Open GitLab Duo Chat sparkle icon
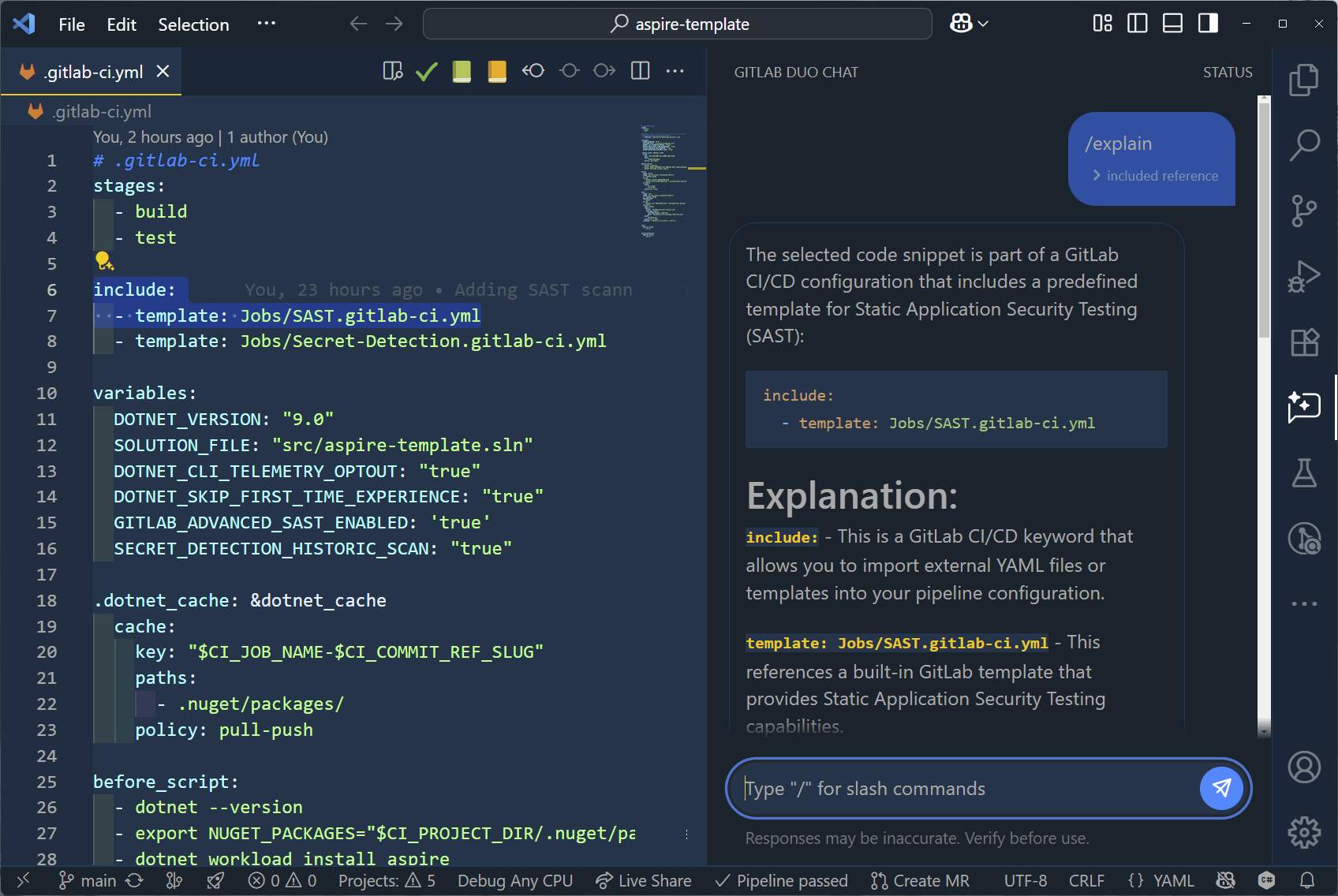 (1304, 407)
